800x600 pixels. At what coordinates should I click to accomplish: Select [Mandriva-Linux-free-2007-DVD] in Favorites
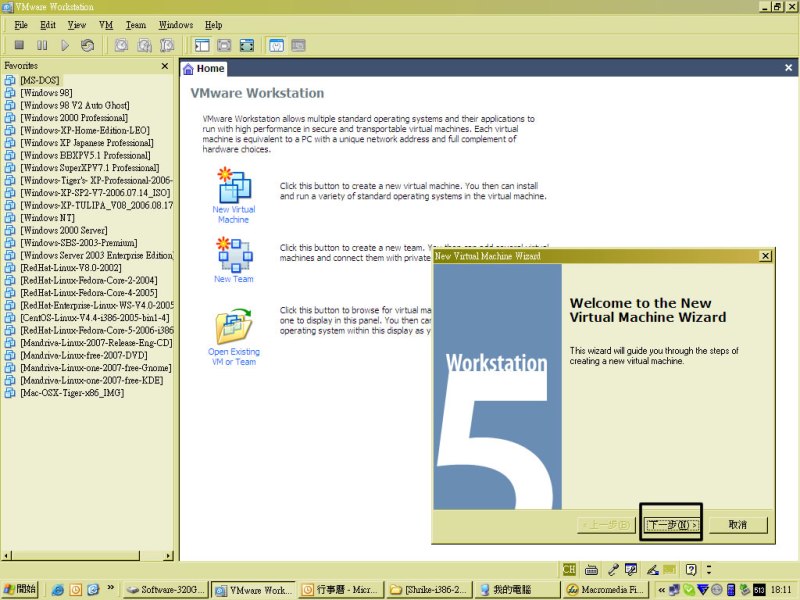tap(84, 355)
